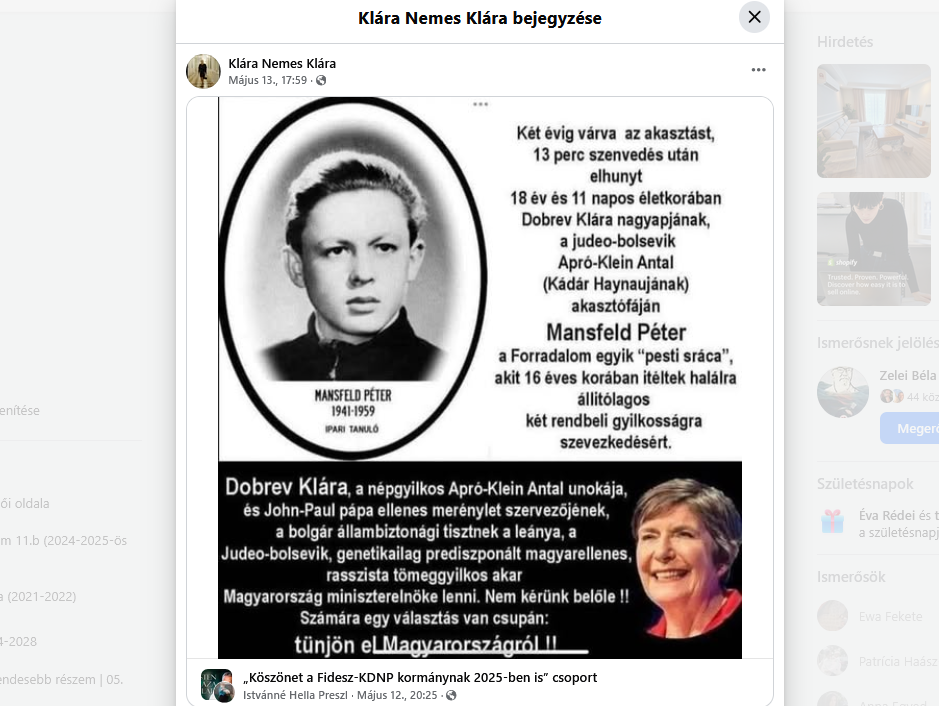Open the Május 12., 20:25 shared post timestamp

click(x=397, y=695)
